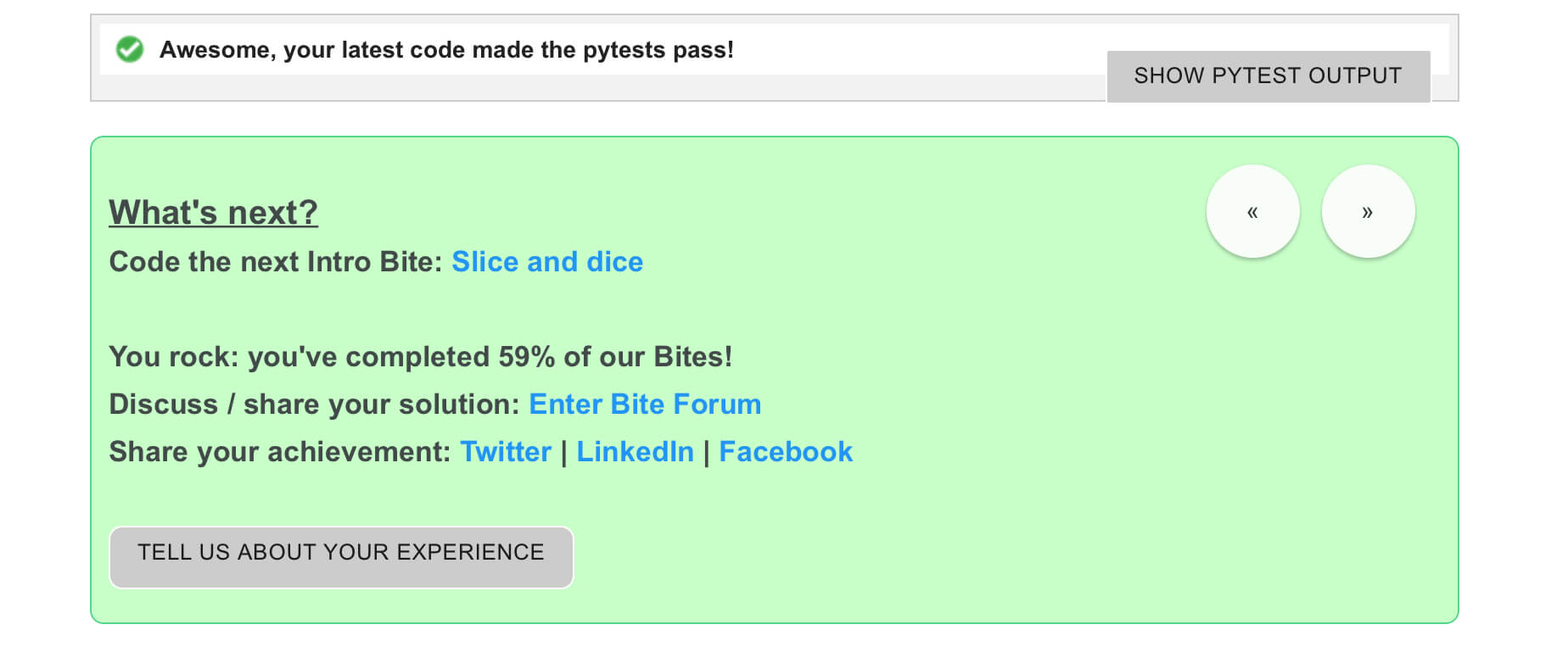Click the 'Discuss / share your solution' label
Screen dimensions: 1568x647
coord(314,404)
